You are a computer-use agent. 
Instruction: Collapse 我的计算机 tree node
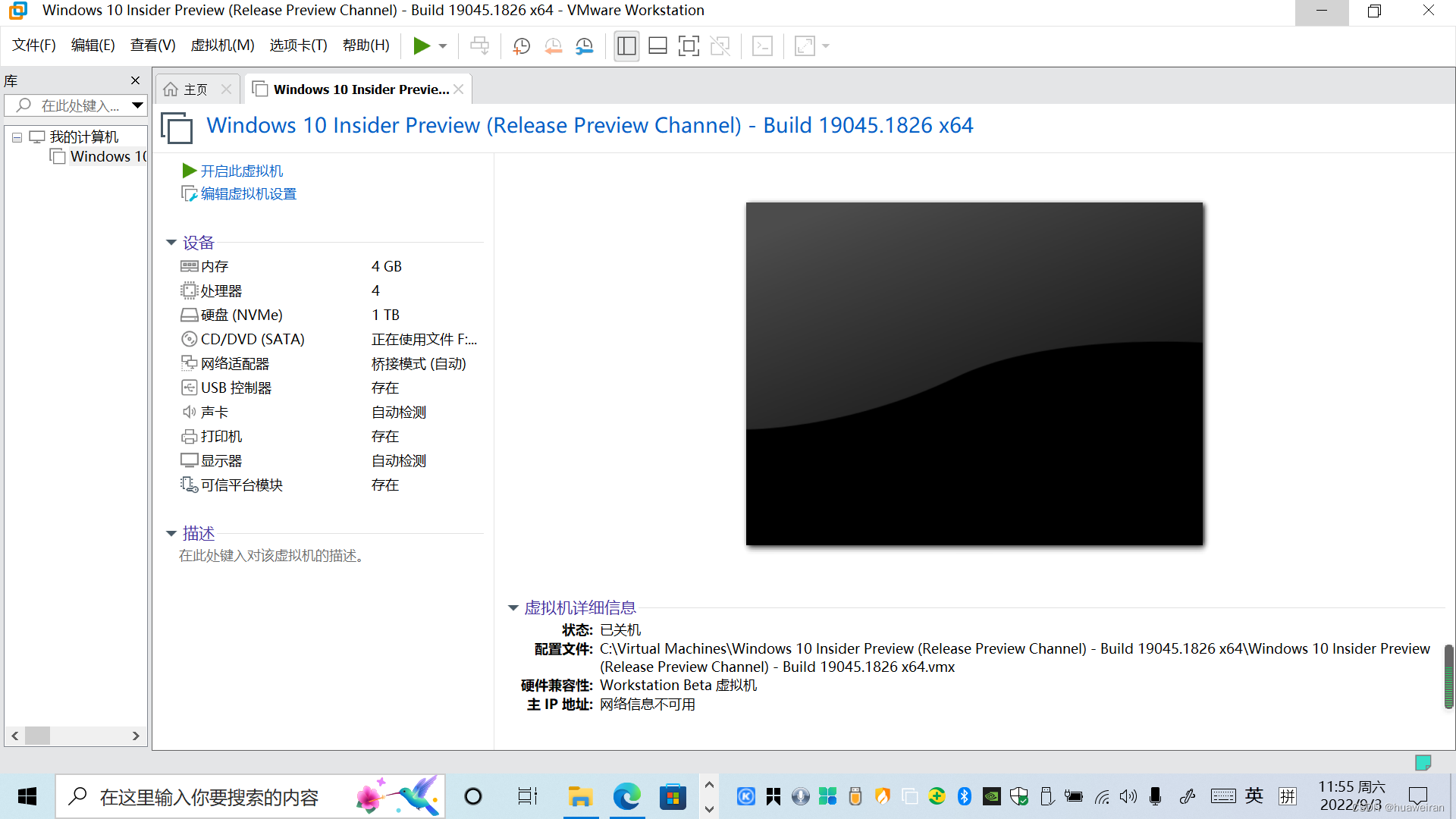click(17, 137)
